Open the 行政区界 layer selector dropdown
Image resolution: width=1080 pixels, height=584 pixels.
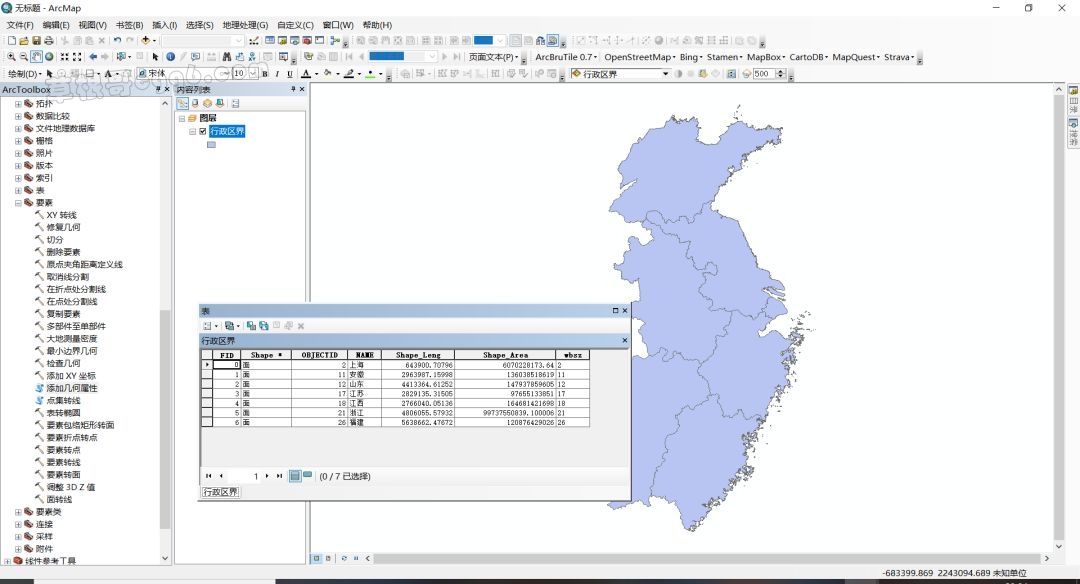click(x=665, y=74)
